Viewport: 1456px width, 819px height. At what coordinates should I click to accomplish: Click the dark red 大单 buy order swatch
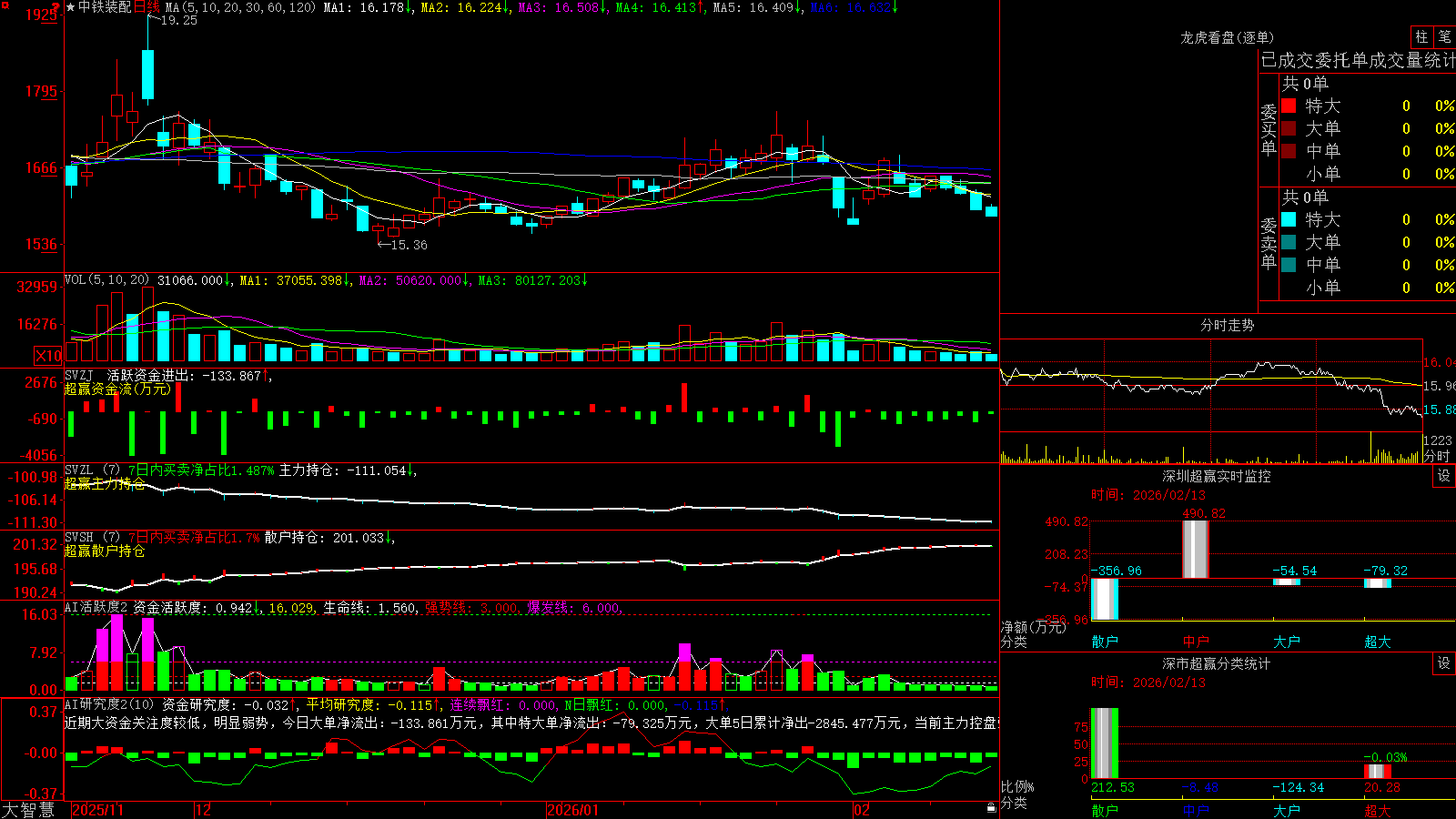coord(1289,128)
